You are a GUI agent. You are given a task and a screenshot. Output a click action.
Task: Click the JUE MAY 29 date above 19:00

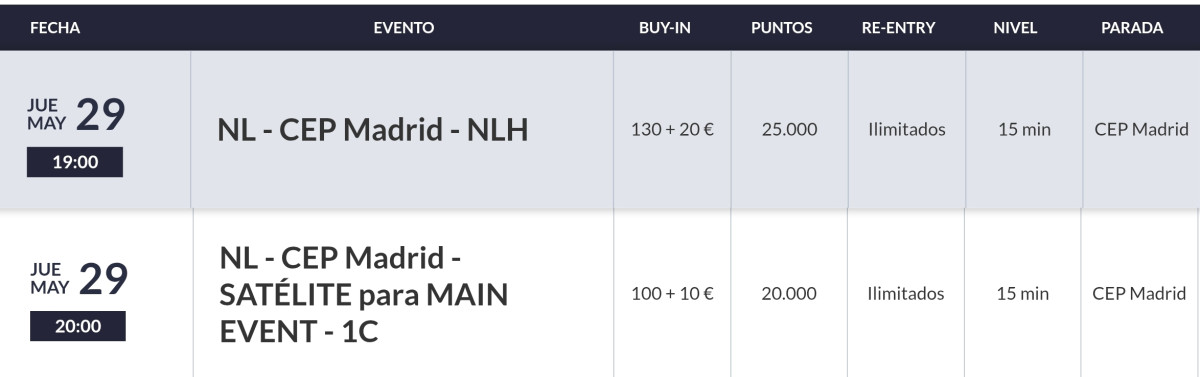click(76, 116)
